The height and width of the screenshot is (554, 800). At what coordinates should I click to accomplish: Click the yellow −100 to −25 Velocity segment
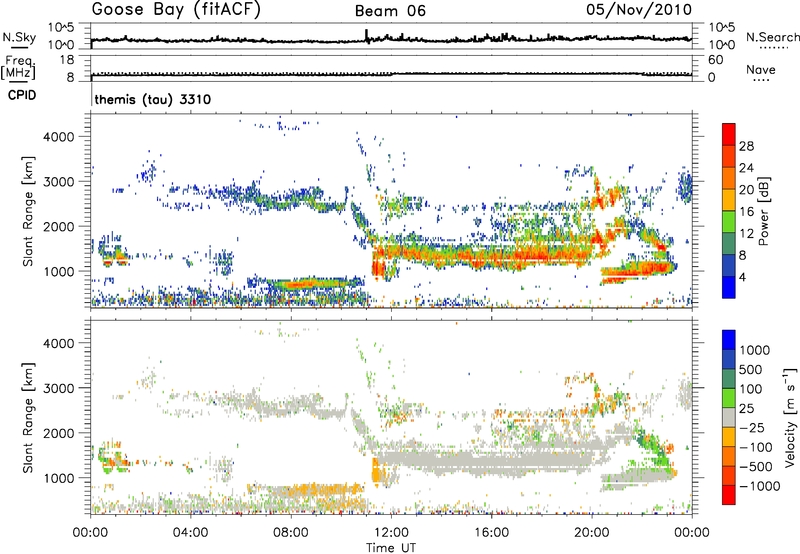click(729, 437)
